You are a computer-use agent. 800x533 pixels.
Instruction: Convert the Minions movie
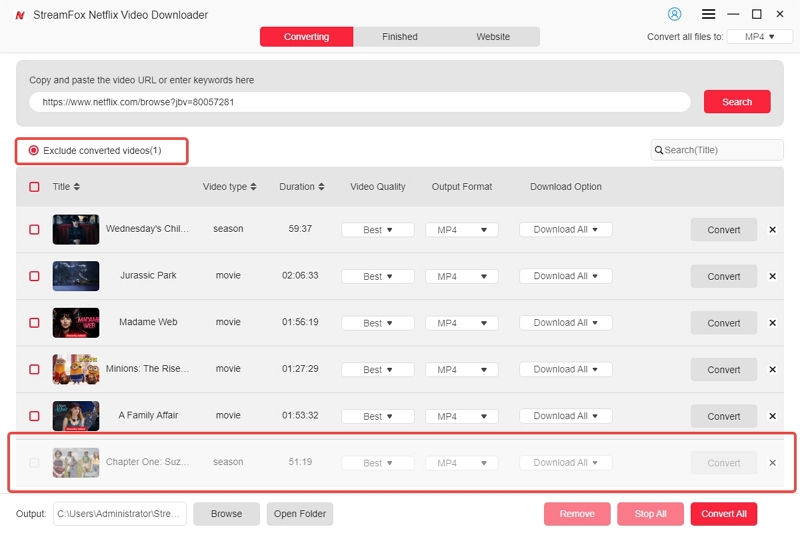click(723, 369)
